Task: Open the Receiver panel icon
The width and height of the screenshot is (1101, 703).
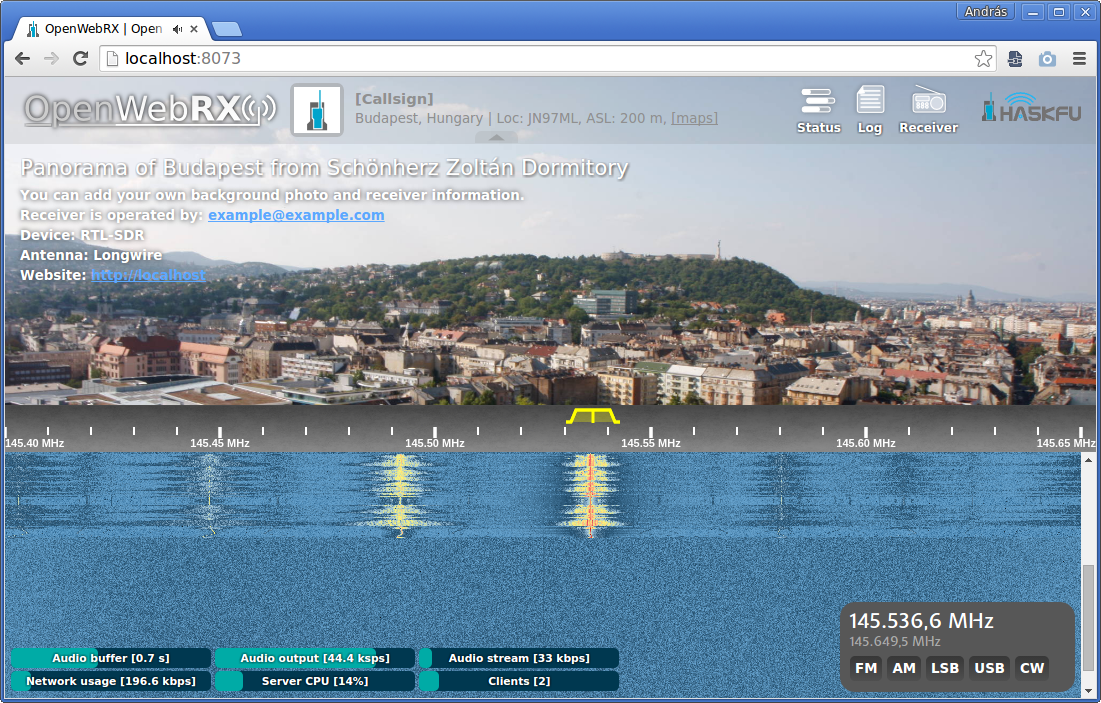Action: (x=928, y=110)
